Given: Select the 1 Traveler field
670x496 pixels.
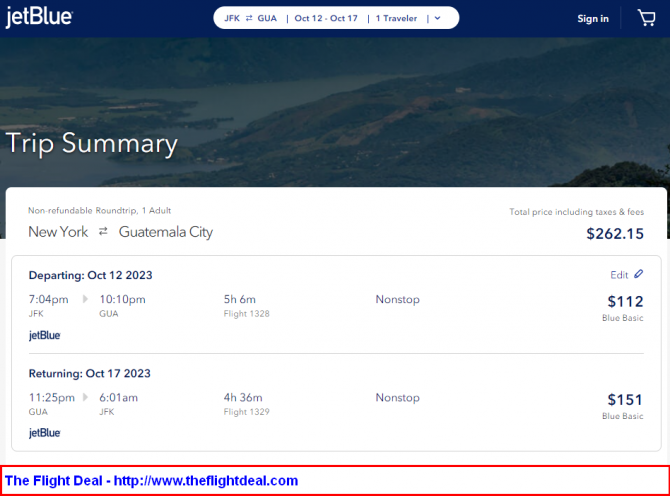Looking at the screenshot, I should 396,18.
